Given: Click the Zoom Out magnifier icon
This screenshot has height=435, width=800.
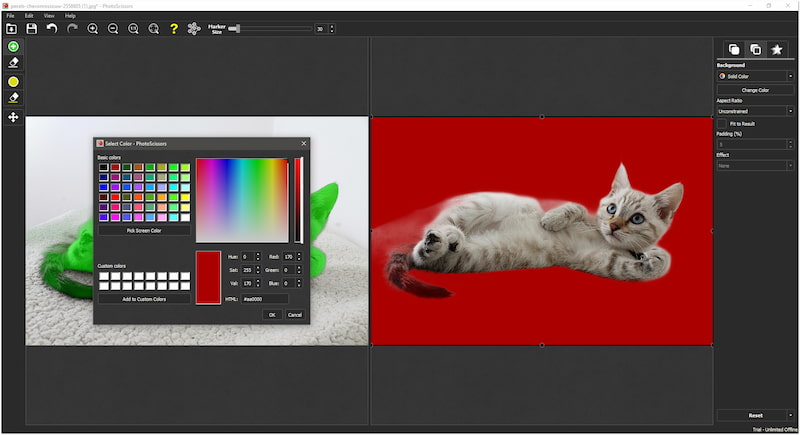Looking at the screenshot, I should coord(113,29).
